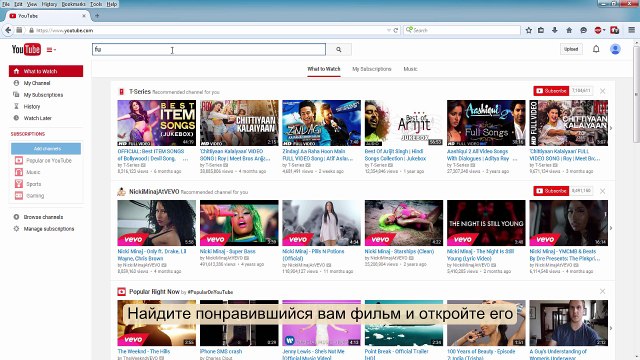Click the Adblock stop-sign icon
Image resolution: width=640 pixels, height=360 pixels.
pos(598,30)
